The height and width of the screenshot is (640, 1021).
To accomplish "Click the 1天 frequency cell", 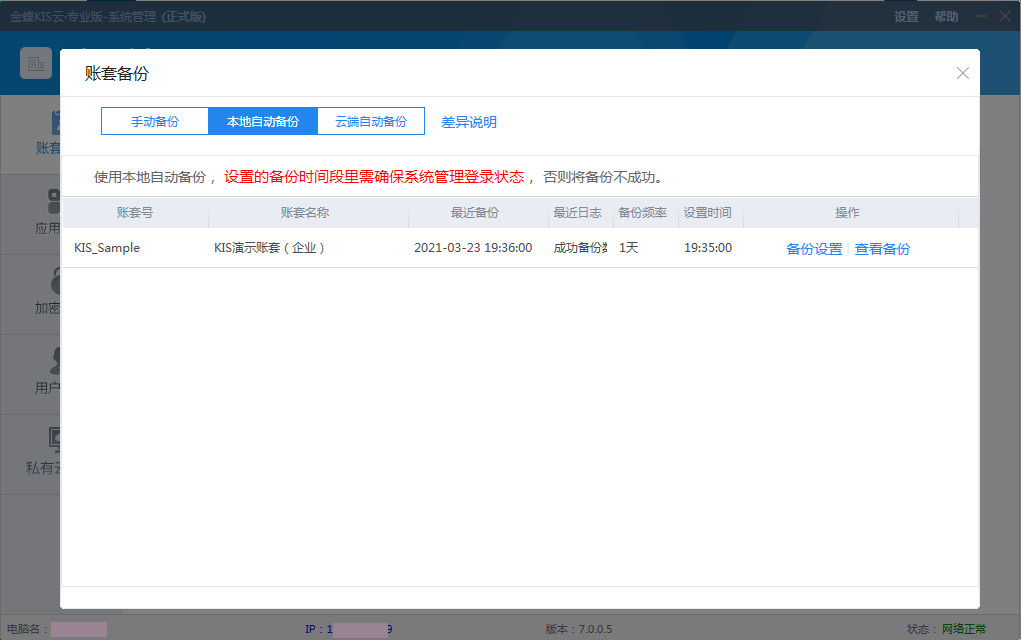I will pos(628,248).
